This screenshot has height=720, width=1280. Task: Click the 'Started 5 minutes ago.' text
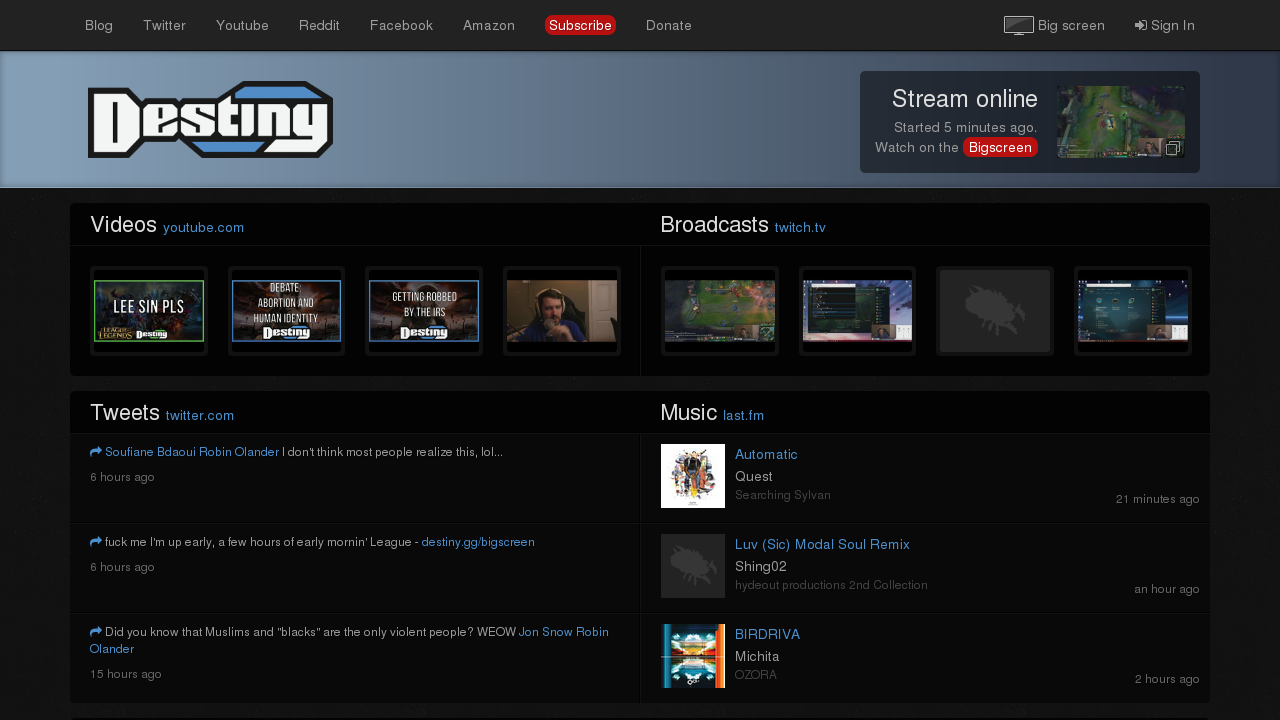[x=966, y=128]
